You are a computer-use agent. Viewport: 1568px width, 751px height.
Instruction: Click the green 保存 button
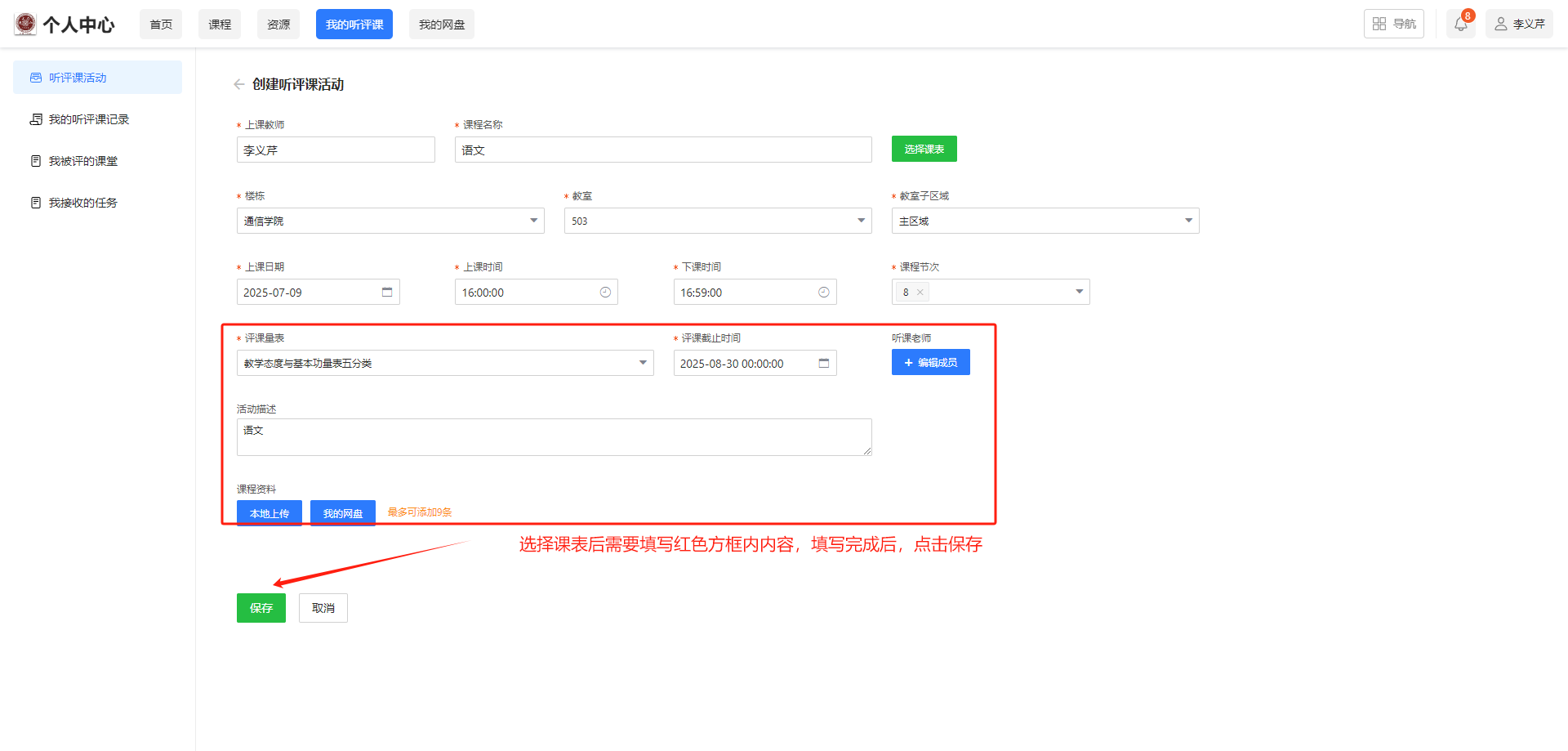pyautogui.click(x=261, y=608)
